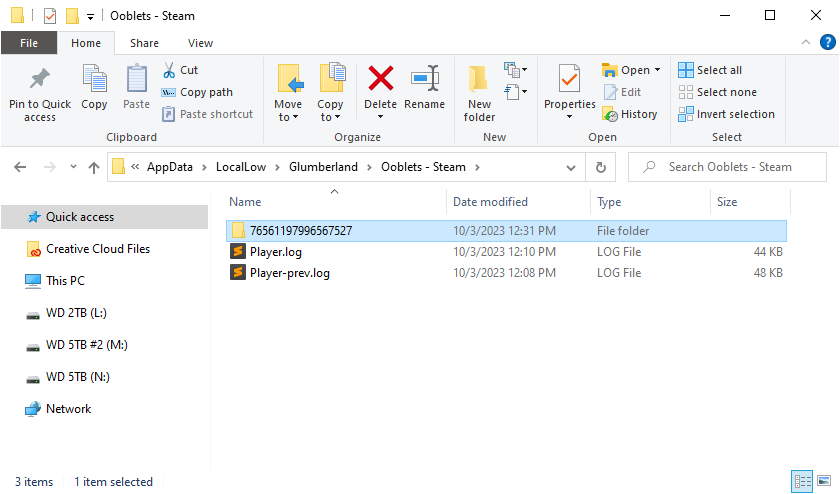The width and height of the screenshot is (840, 494).
Task: Expand the Properties dropdown arrow
Action: coord(569,117)
